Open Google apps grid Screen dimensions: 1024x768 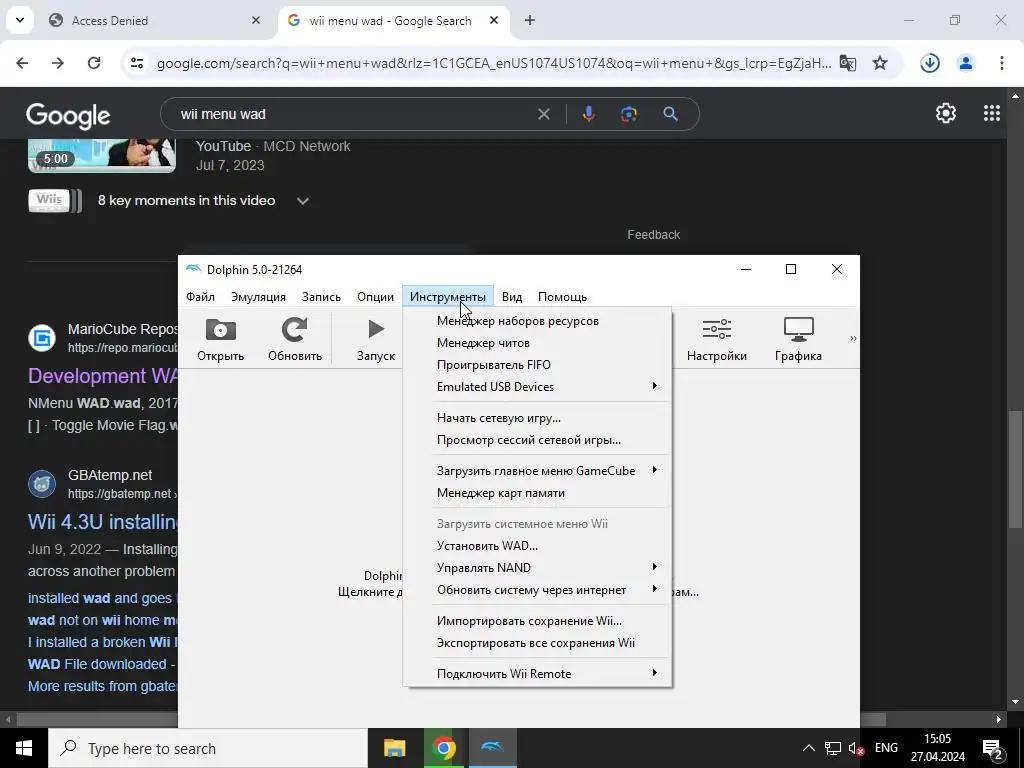click(991, 114)
